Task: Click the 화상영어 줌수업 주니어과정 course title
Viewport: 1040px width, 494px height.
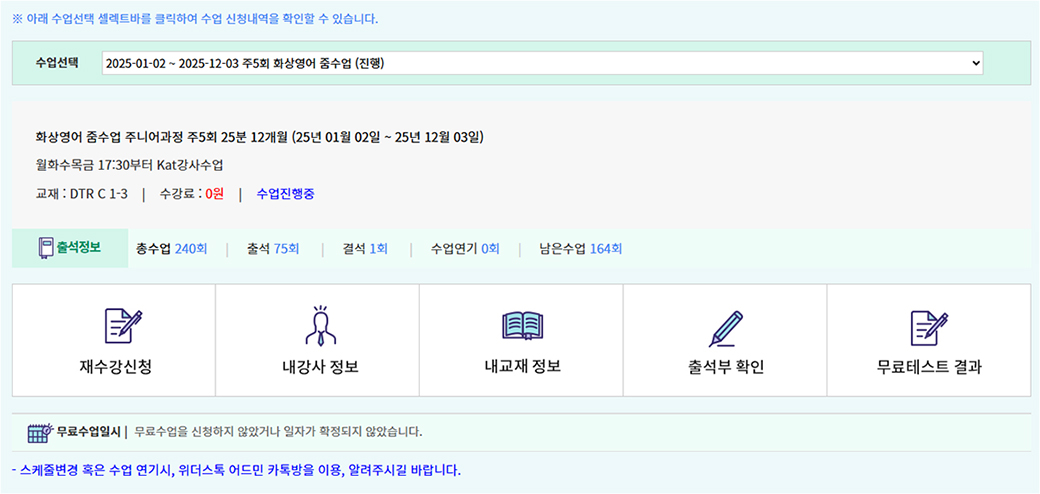Action: pos(259,137)
